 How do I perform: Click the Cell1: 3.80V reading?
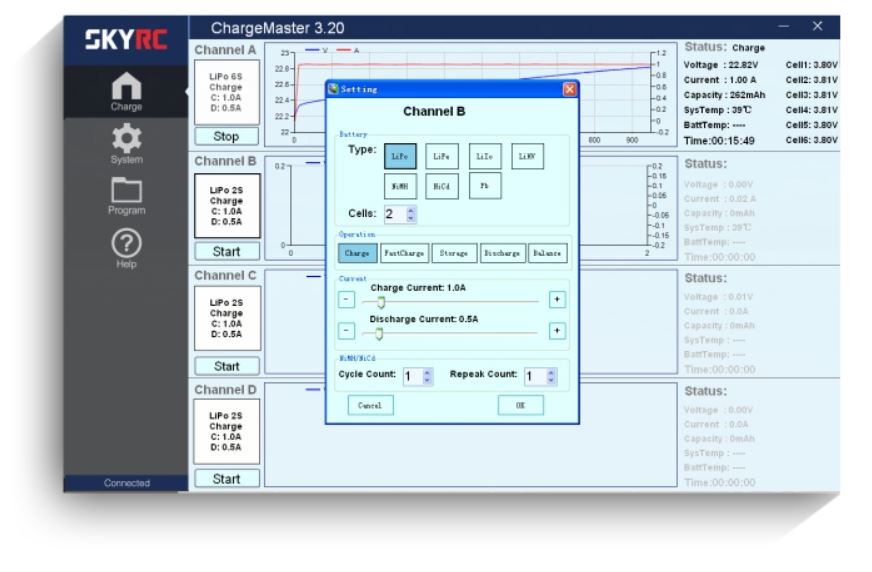click(811, 64)
